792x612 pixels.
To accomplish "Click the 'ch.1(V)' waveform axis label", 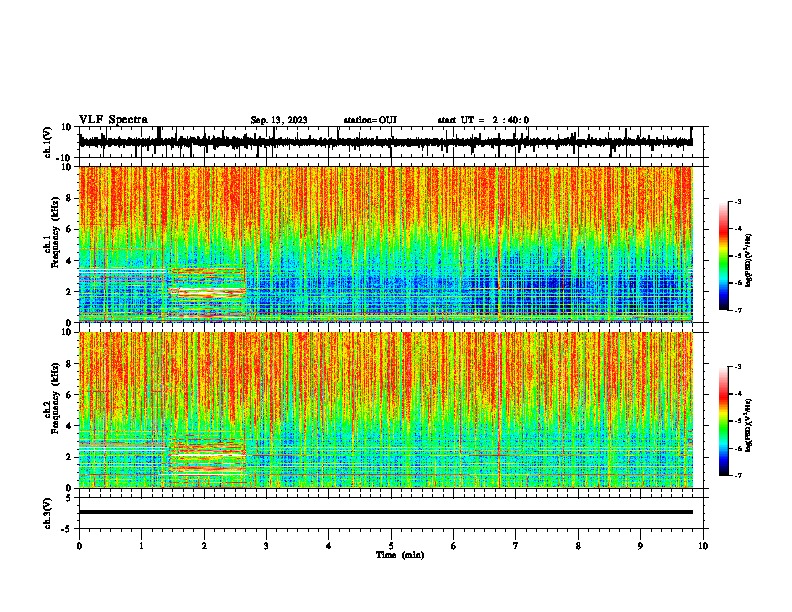I will click(x=48, y=142).
